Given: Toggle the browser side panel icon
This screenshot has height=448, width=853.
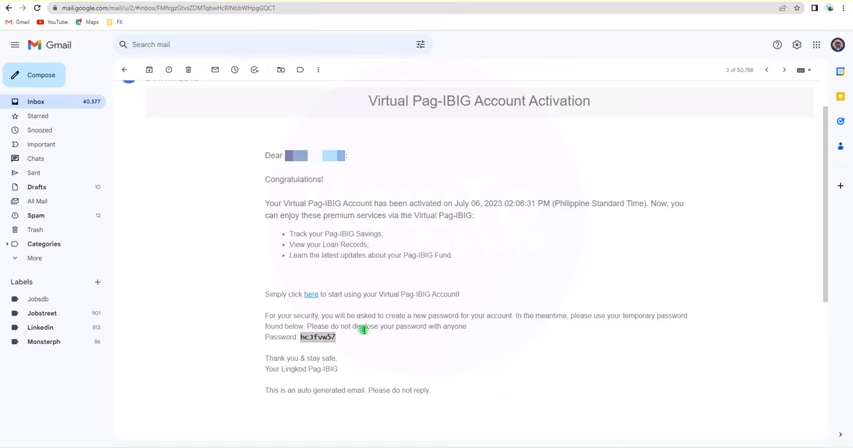Looking at the screenshot, I should point(814,8).
